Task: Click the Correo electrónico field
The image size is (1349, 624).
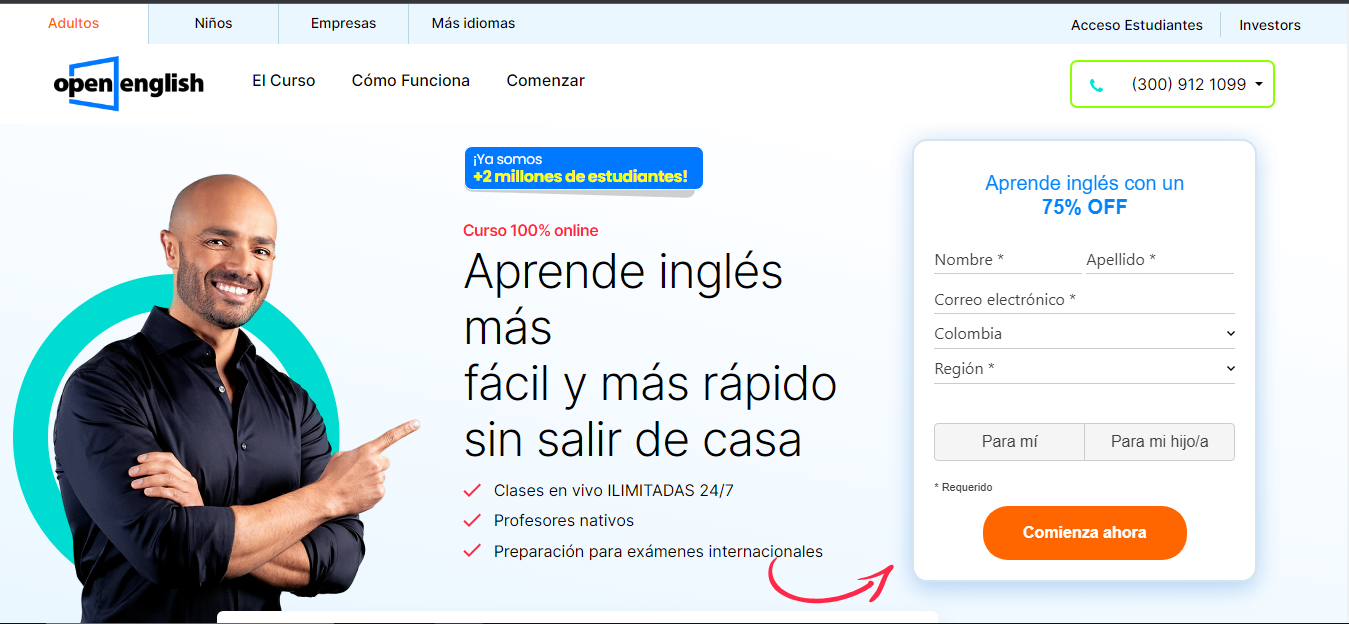Action: [x=1084, y=299]
